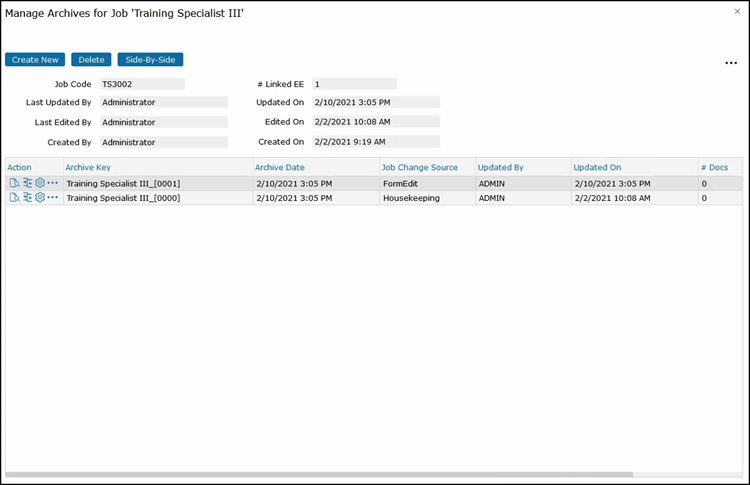Open the three-dot more options menu at top right

click(x=731, y=63)
